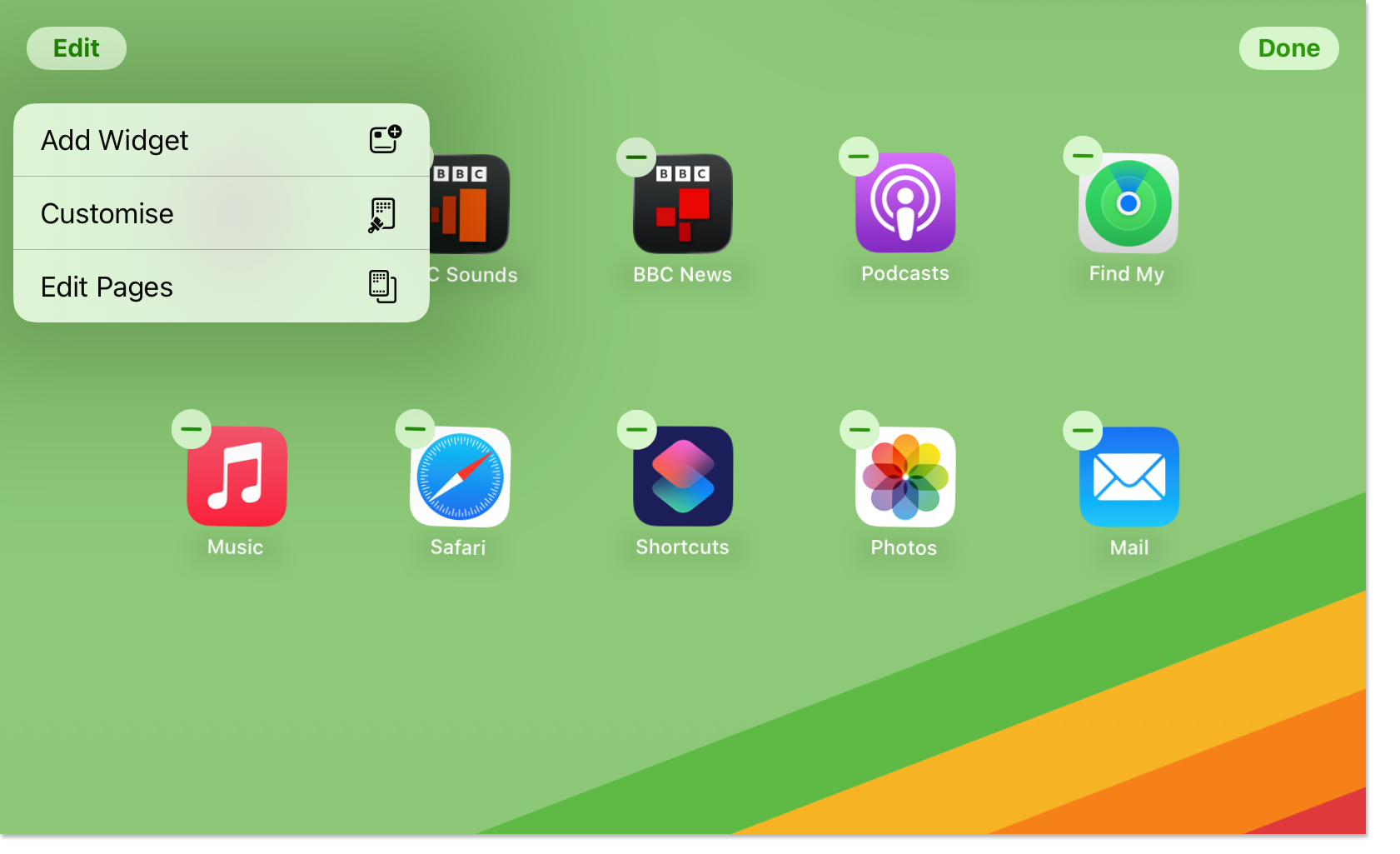Select Edit Pages from the menu
1400x854 pixels.
click(x=221, y=287)
